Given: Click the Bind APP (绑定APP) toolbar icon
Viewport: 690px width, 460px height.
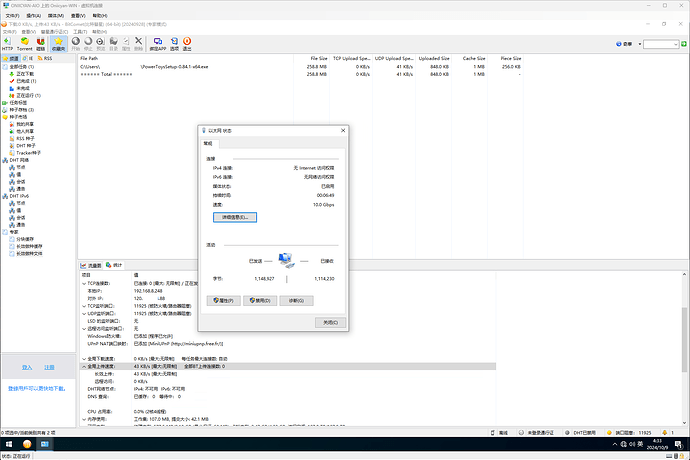Looking at the screenshot, I should click(158, 44).
